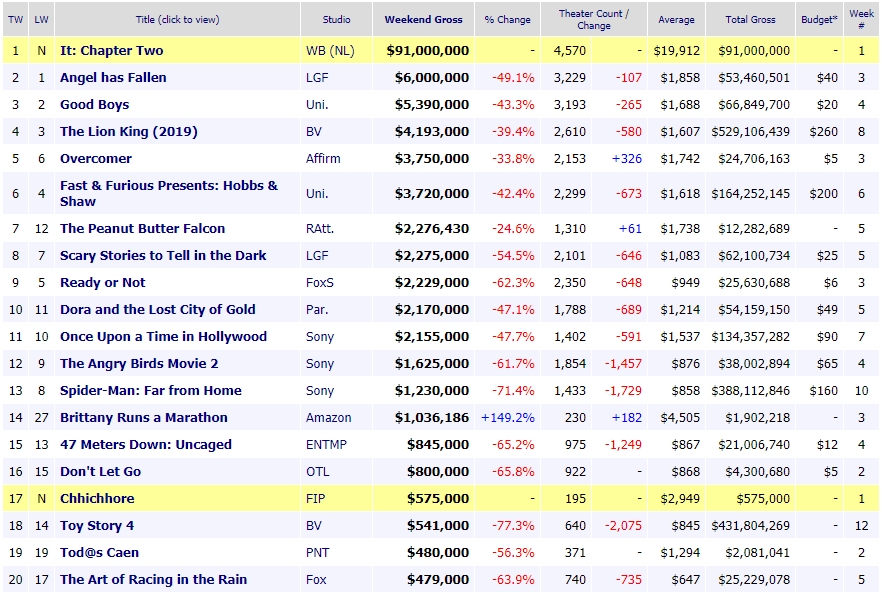Sort by the Studio column header
The height and width of the screenshot is (597, 882).
tap(336, 20)
